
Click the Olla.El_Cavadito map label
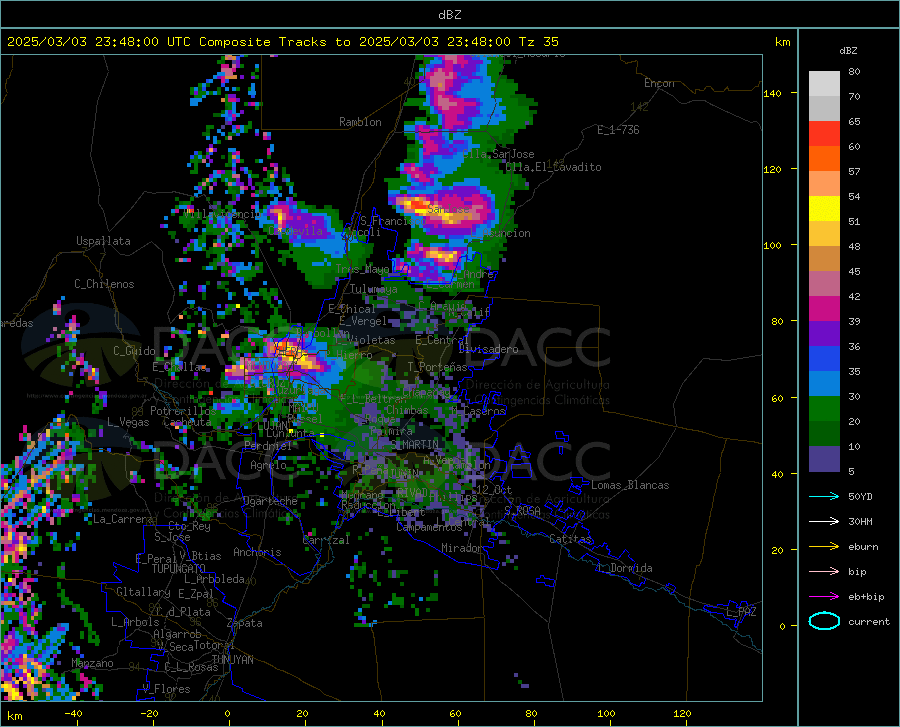553,167
